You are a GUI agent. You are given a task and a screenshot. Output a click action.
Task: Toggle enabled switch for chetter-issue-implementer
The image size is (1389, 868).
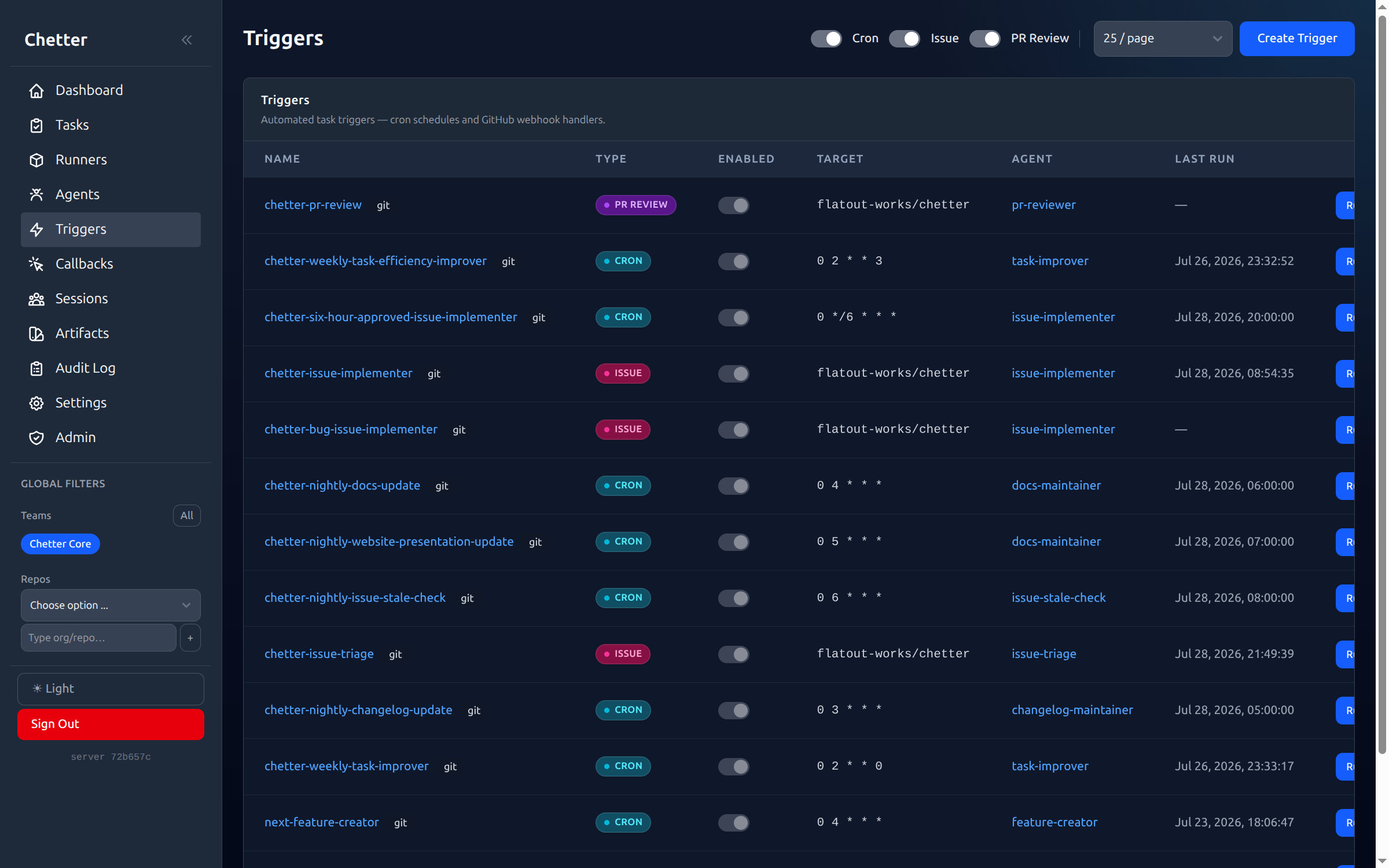(x=734, y=374)
